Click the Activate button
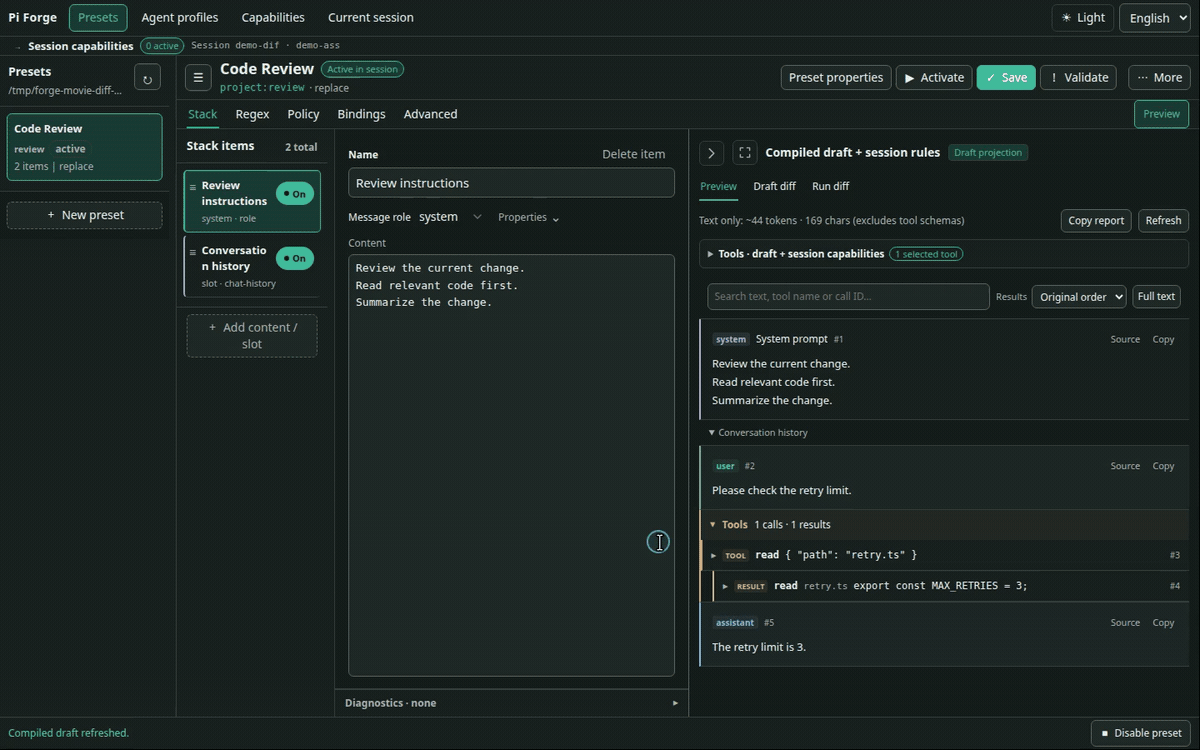 click(x=934, y=78)
